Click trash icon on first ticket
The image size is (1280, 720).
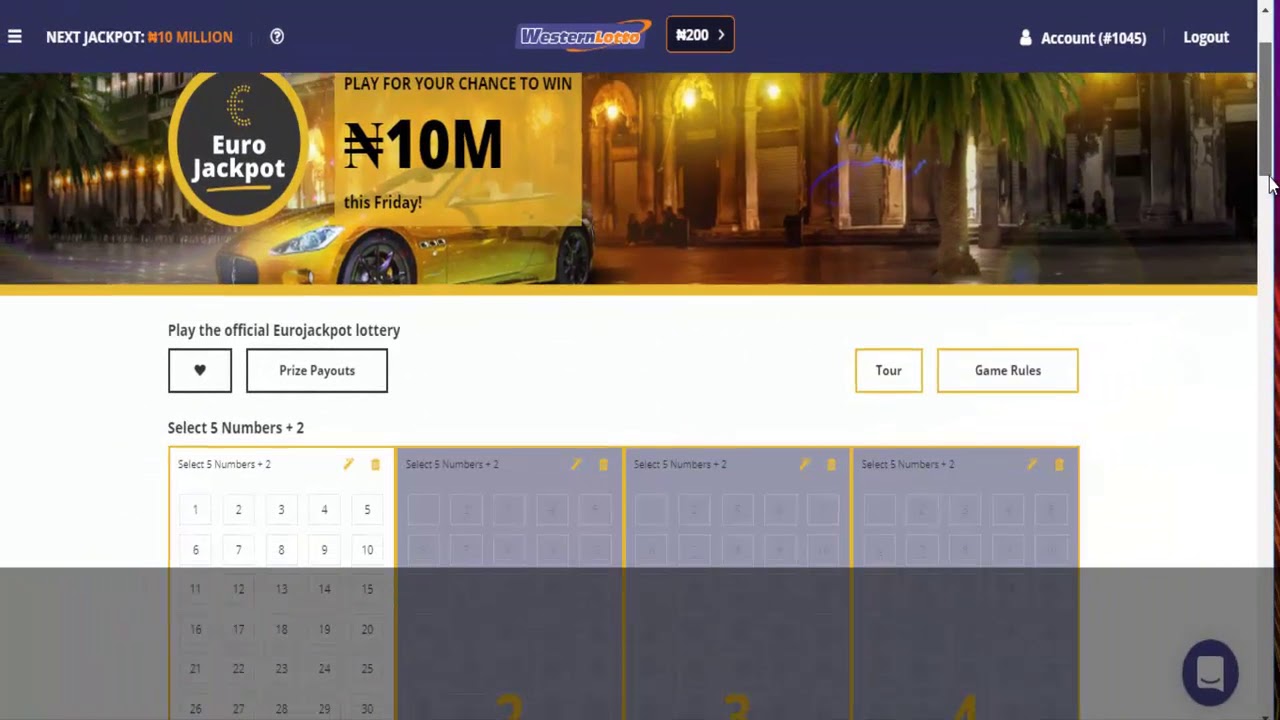376,464
